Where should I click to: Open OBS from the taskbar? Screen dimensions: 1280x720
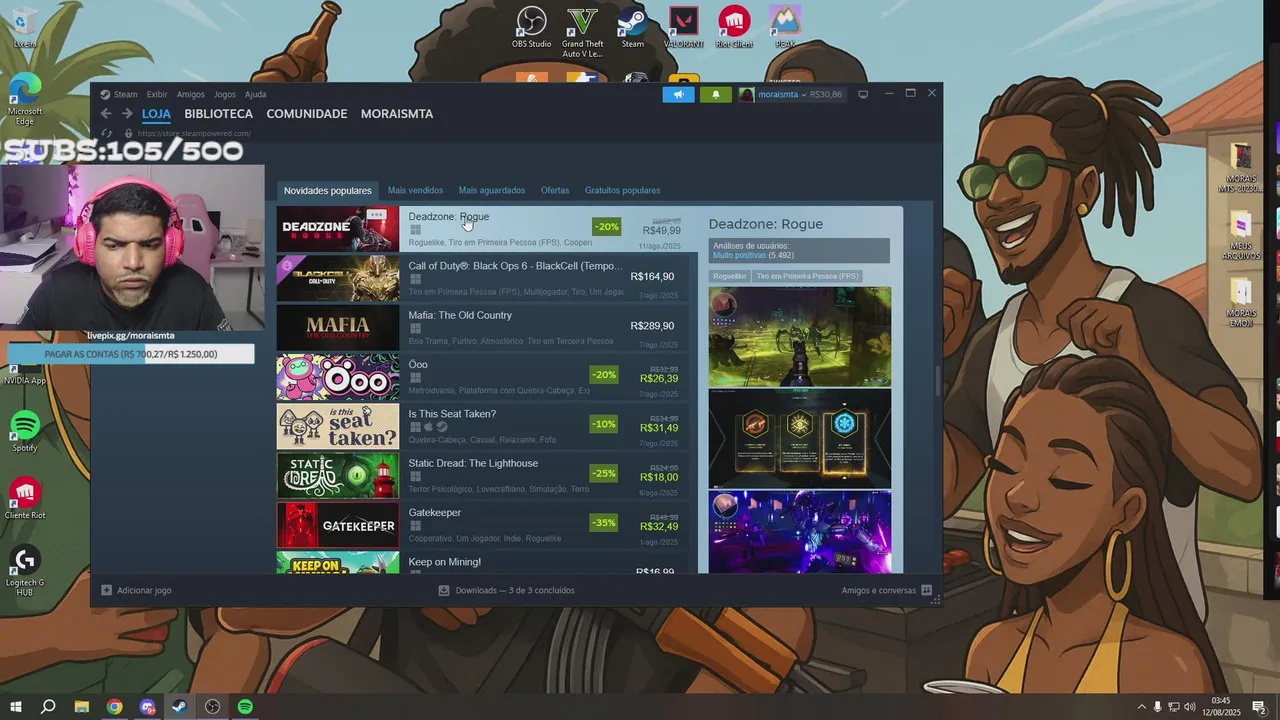point(212,707)
